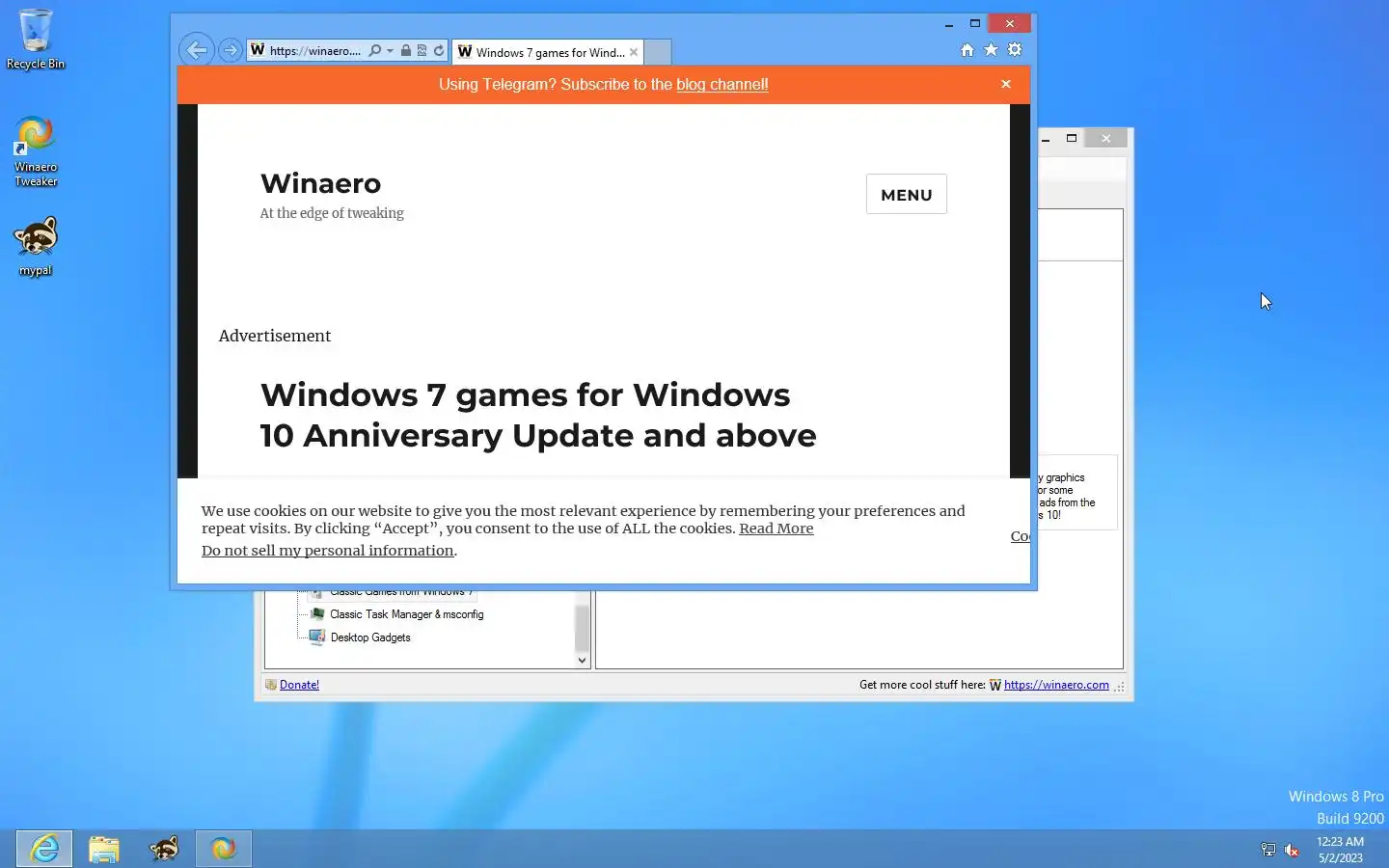
Task: Click Internet Explorer on the taskbar
Action: 44,849
